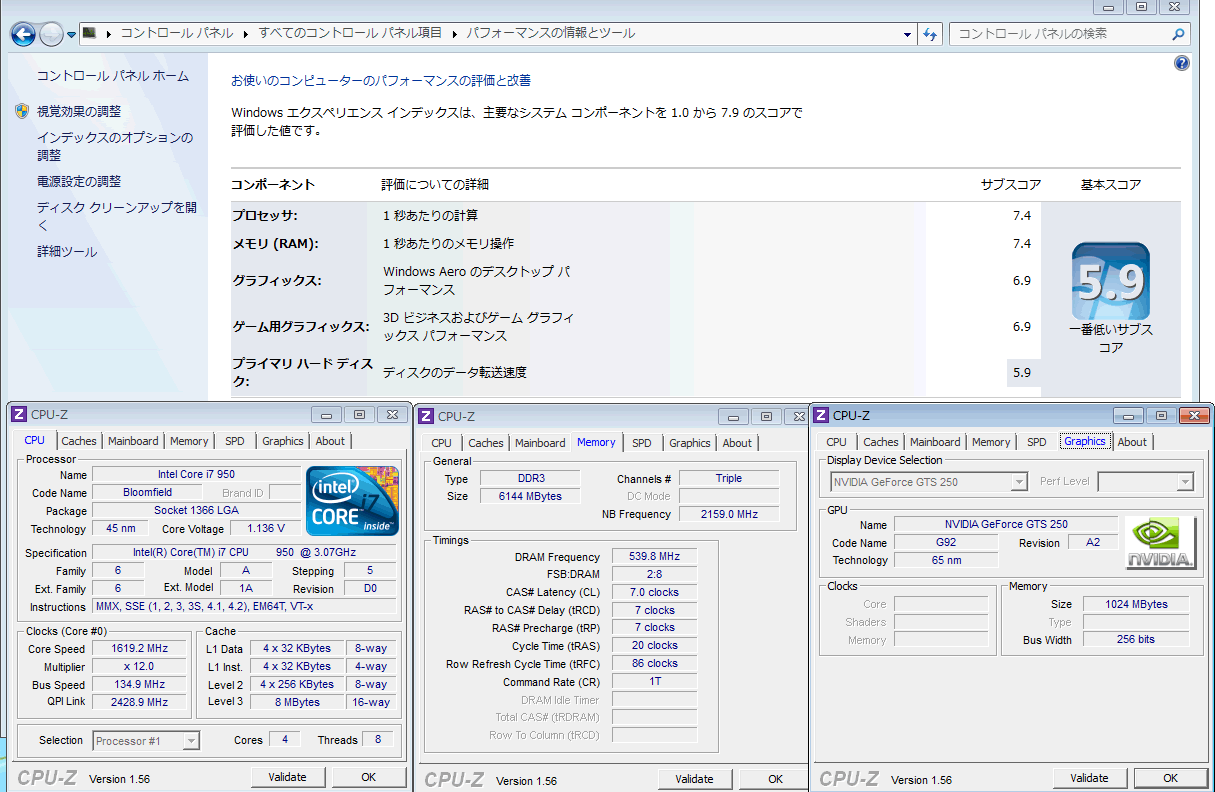The width and height of the screenshot is (1215, 792).
Task: Switch to Graphics tab in middle CPU-Z window
Action: click(x=690, y=443)
